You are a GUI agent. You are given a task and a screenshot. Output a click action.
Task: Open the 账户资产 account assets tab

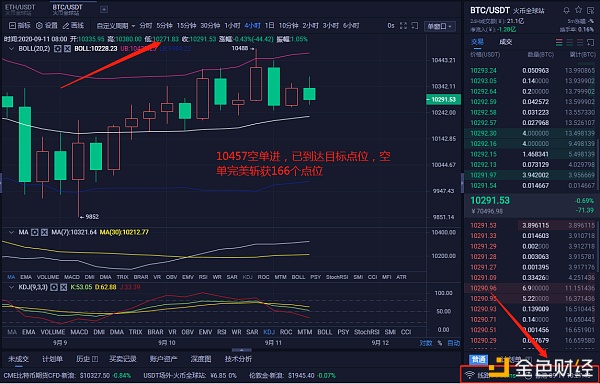coord(163,359)
